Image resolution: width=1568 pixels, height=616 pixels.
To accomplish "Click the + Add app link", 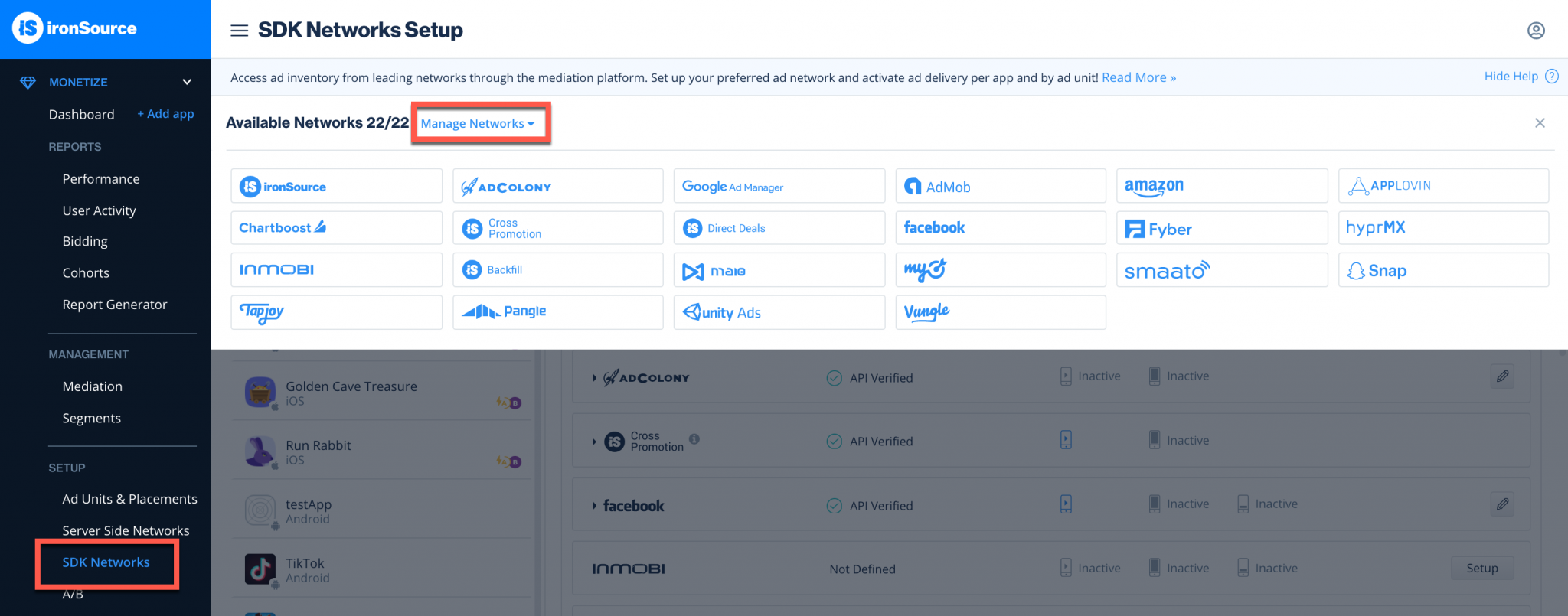I will coord(165,114).
